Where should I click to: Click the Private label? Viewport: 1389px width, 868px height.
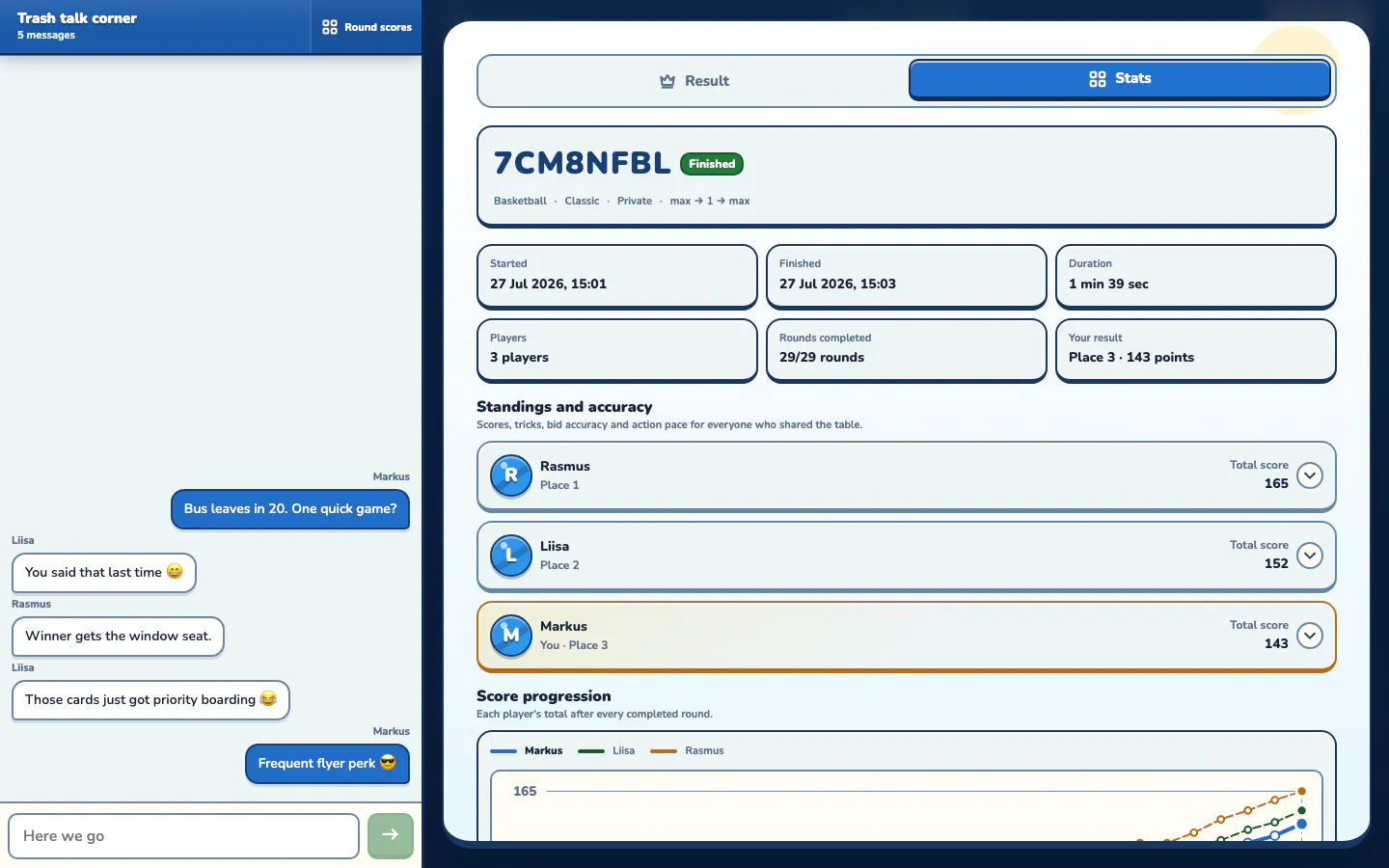(635, 201)
